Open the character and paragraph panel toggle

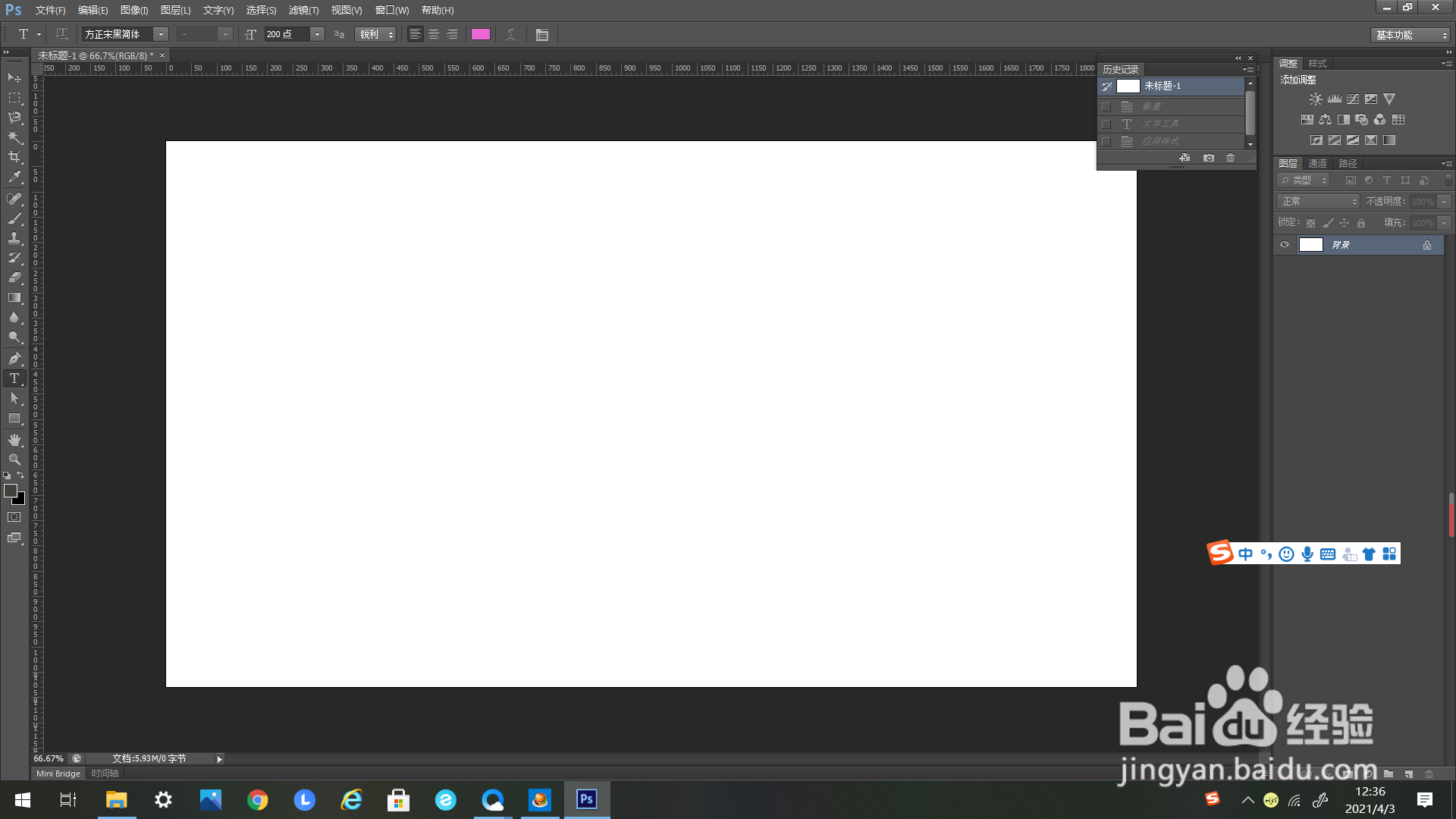point(541,34)
